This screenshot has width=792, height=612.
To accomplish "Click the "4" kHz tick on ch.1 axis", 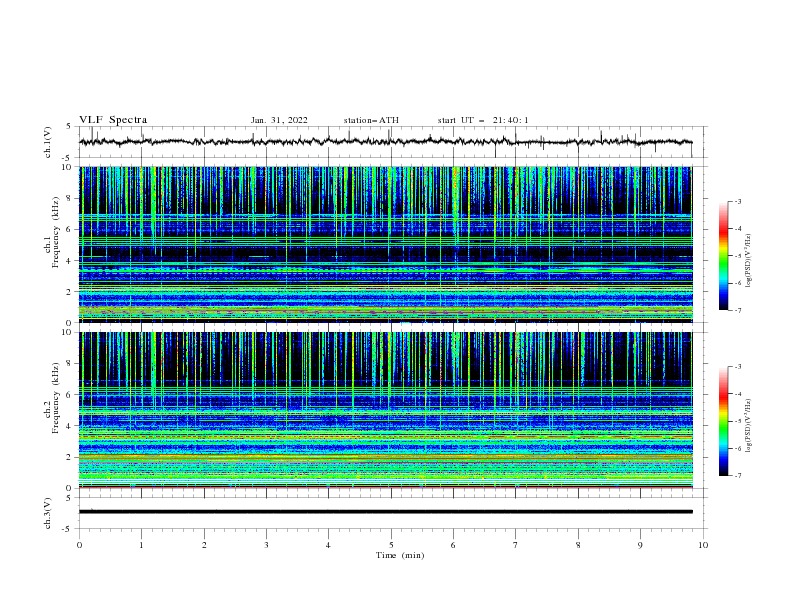I will point(70,260).
